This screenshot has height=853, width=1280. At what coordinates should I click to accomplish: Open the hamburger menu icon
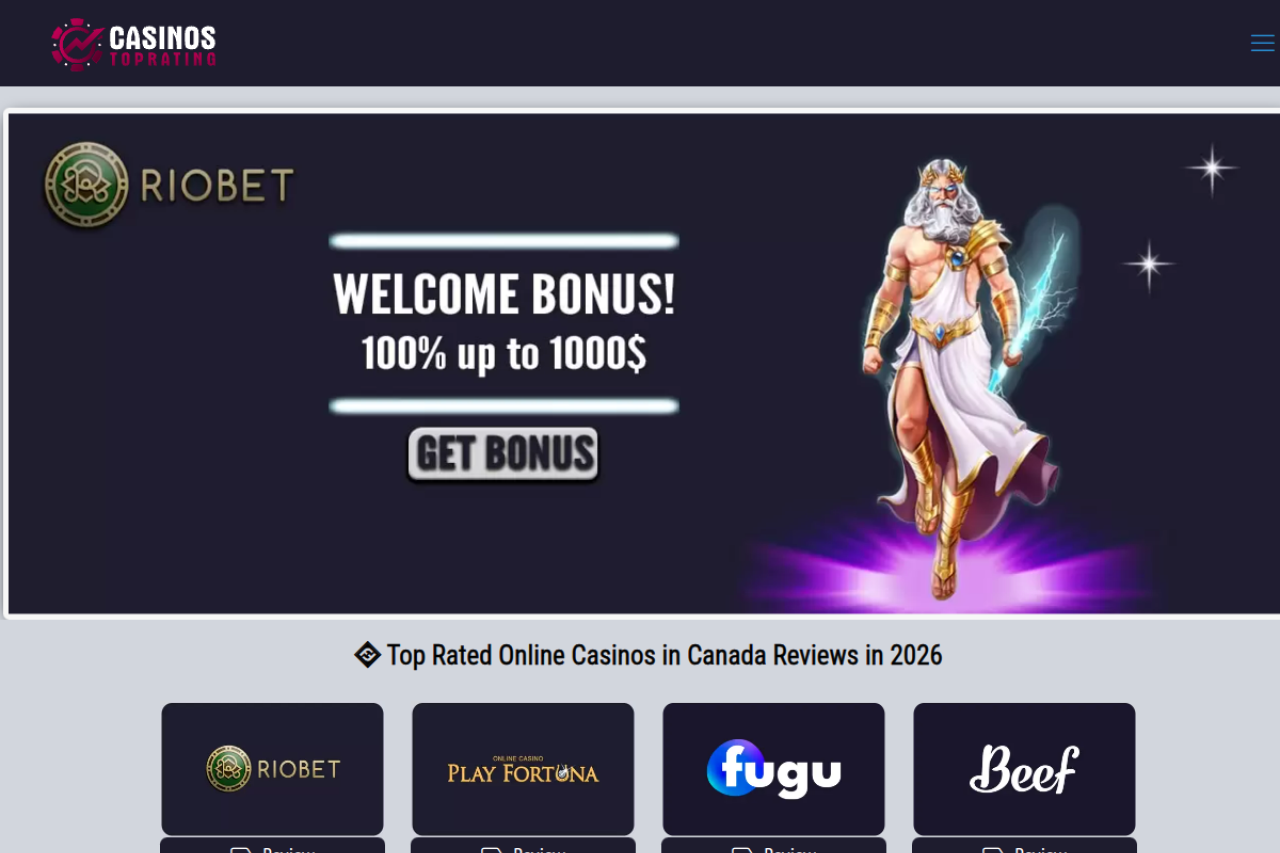(x=1262, y=43)
